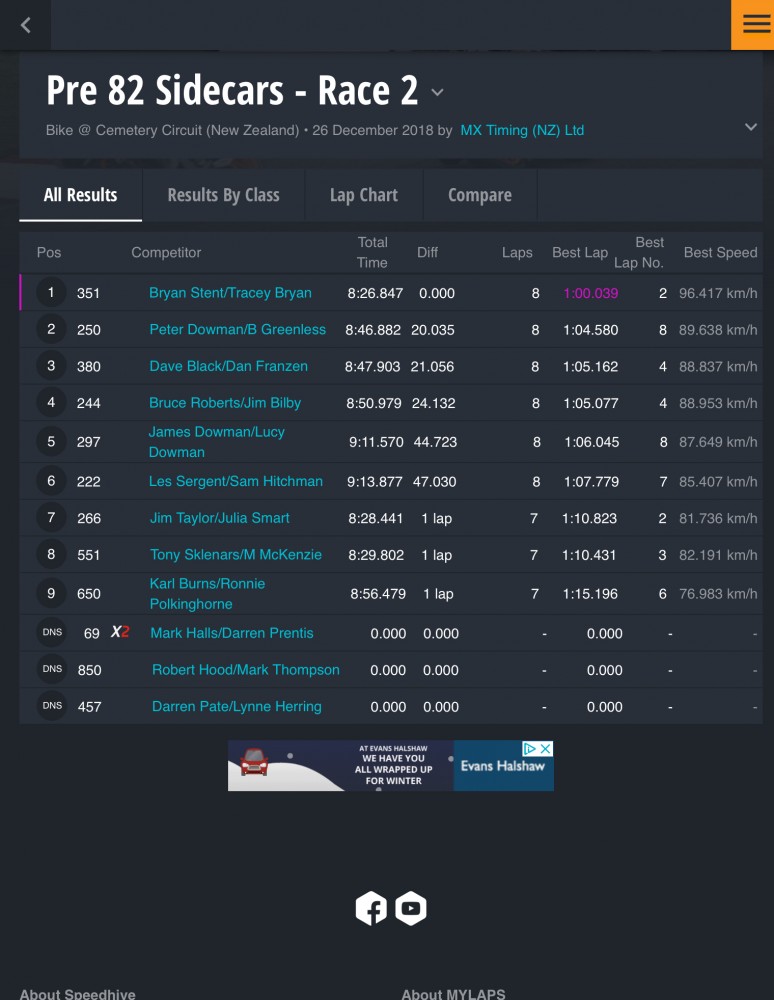Select the Compare tab

tap(479, 195)
